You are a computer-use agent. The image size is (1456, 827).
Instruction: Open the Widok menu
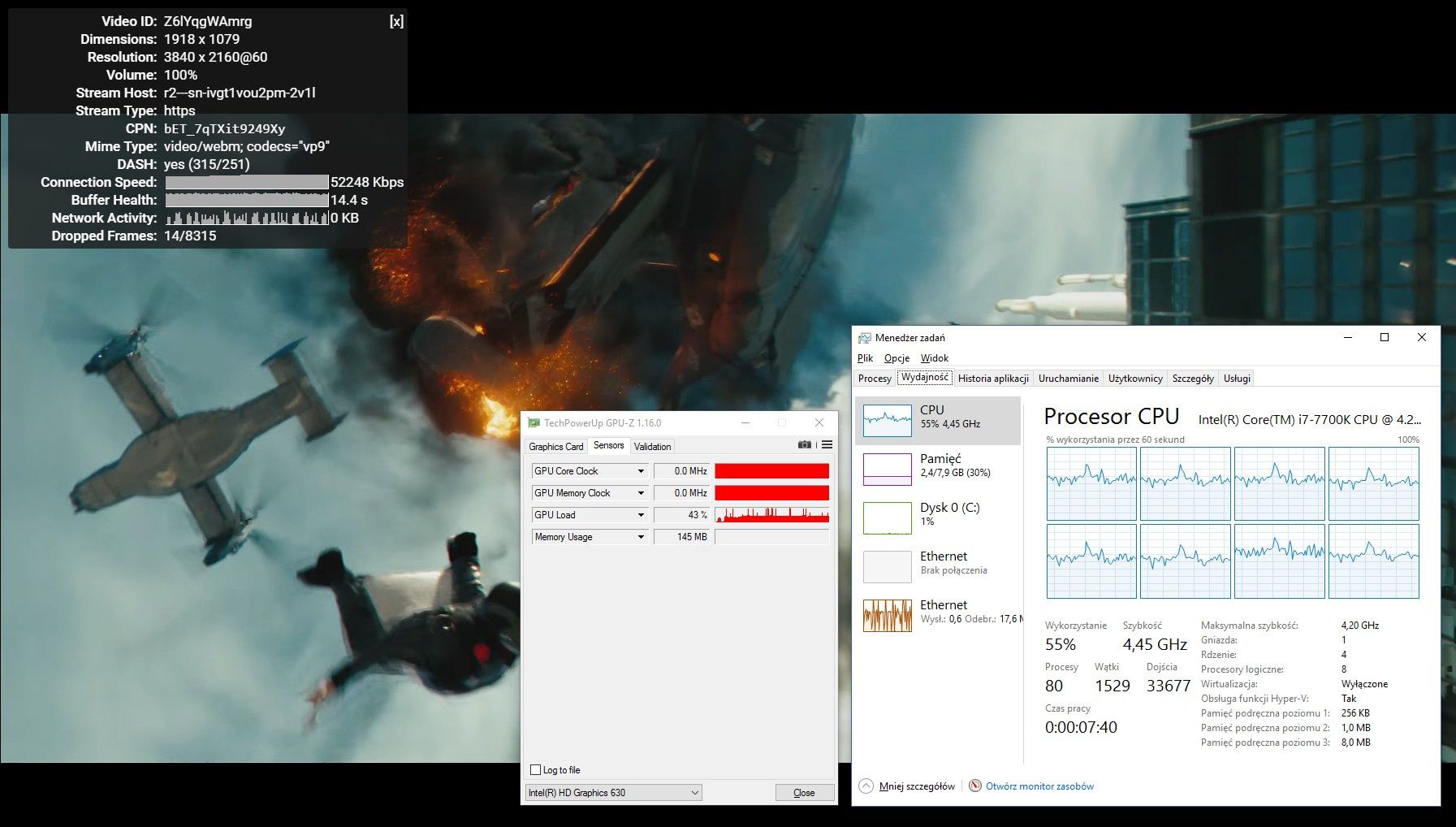pos(934,358)
